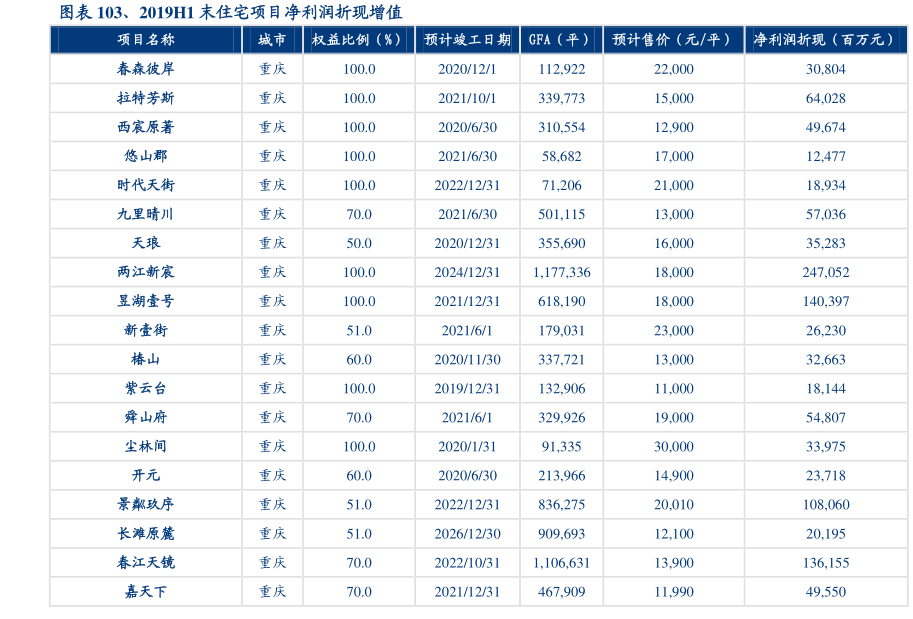The image size is (913, 619).
Task: Select the net profit value 247,052
Action: 825,272
